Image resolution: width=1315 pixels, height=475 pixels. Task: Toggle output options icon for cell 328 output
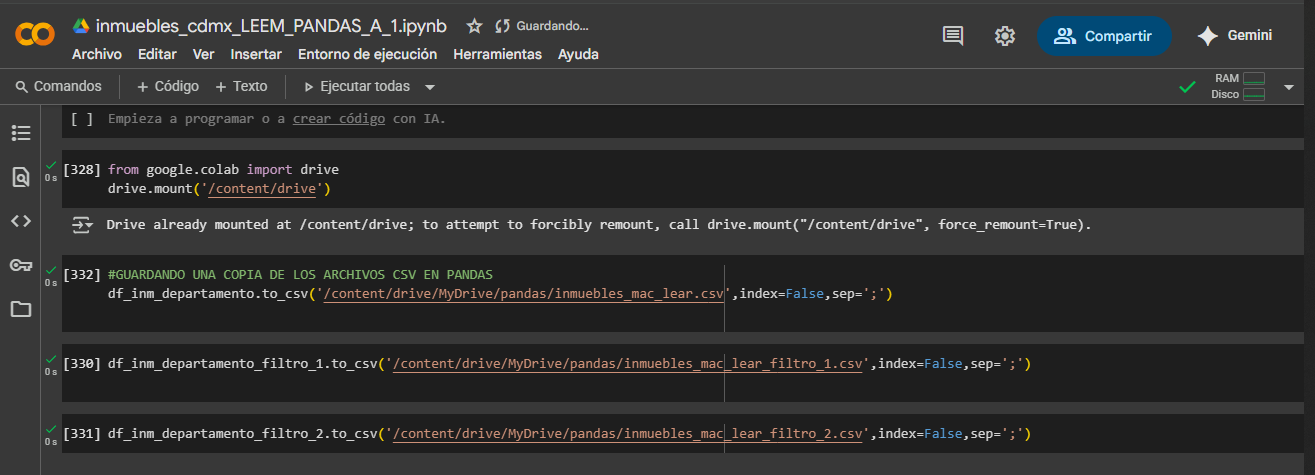tap(82, 225)
